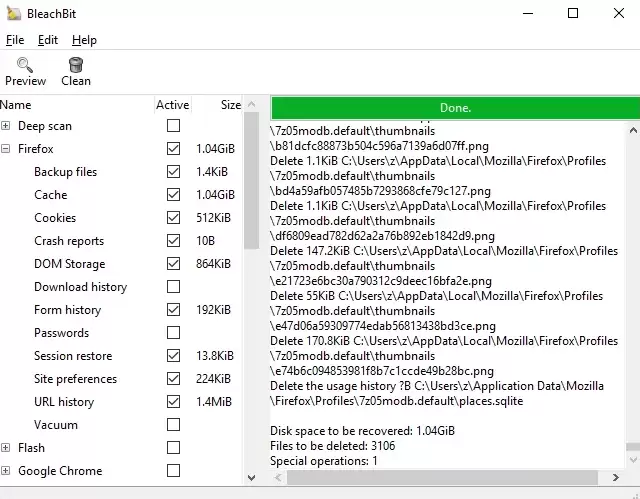Select the Google Chrome item label

point(60,471)
